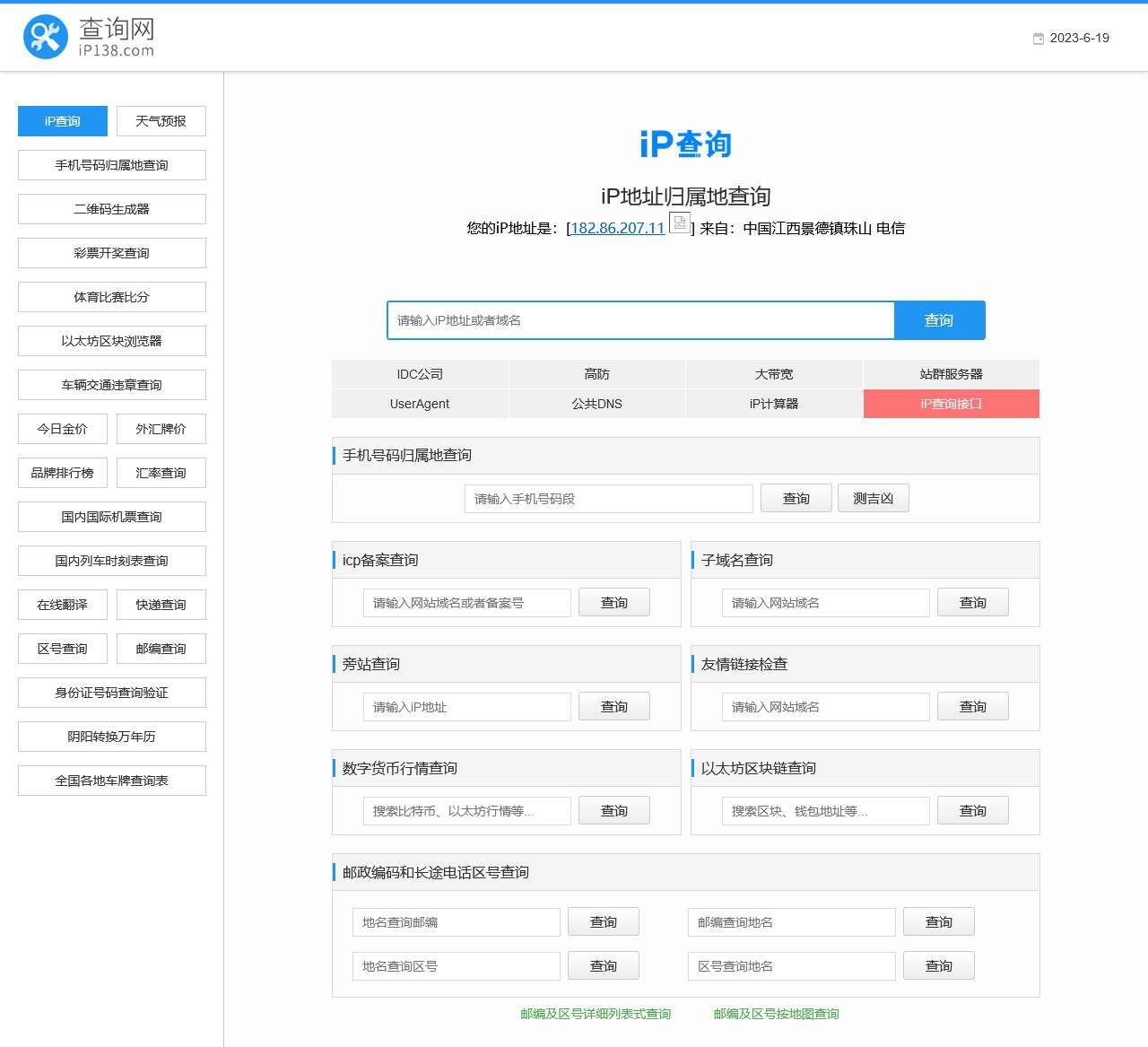Screen dimensions: 1148x1047
Task: Click 查询 in the phone number section
Action: click(x=796, y=498)
